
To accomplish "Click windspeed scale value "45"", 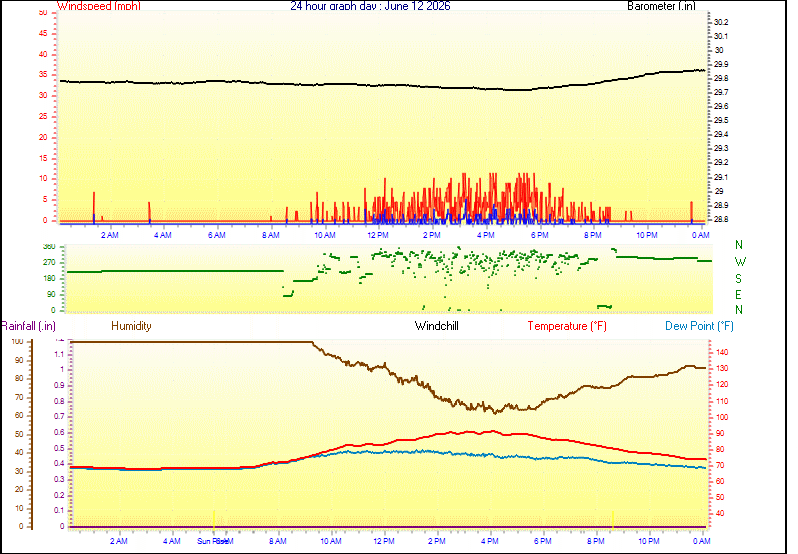I will [x=43, y=33].
